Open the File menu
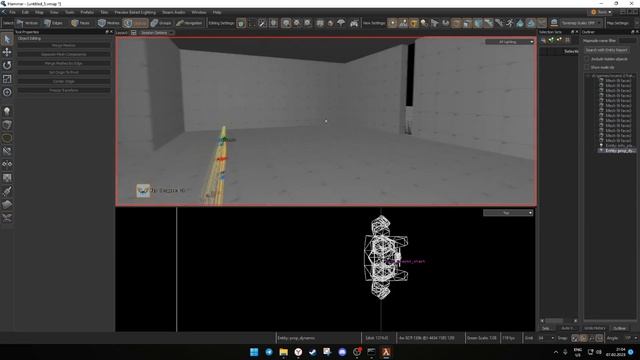The width and height of the screenshot is (640, 360). coord(12,12)
